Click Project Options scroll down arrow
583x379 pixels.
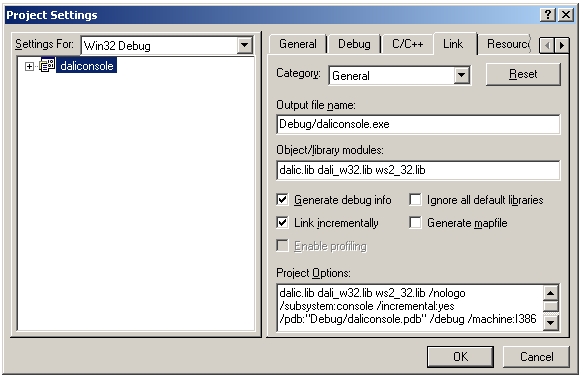550,322
